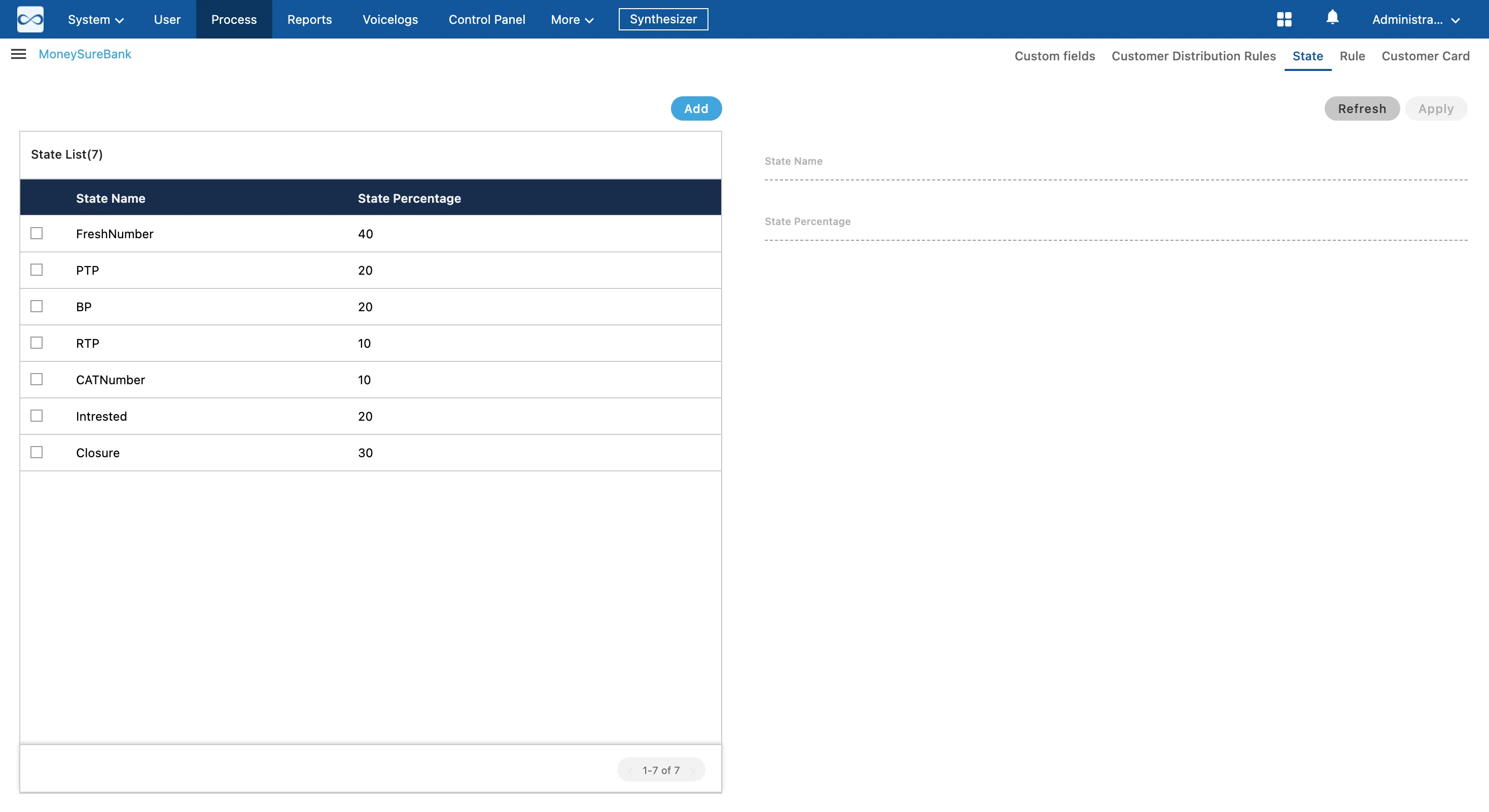Check the Closure row checkbox

[37, 452]
